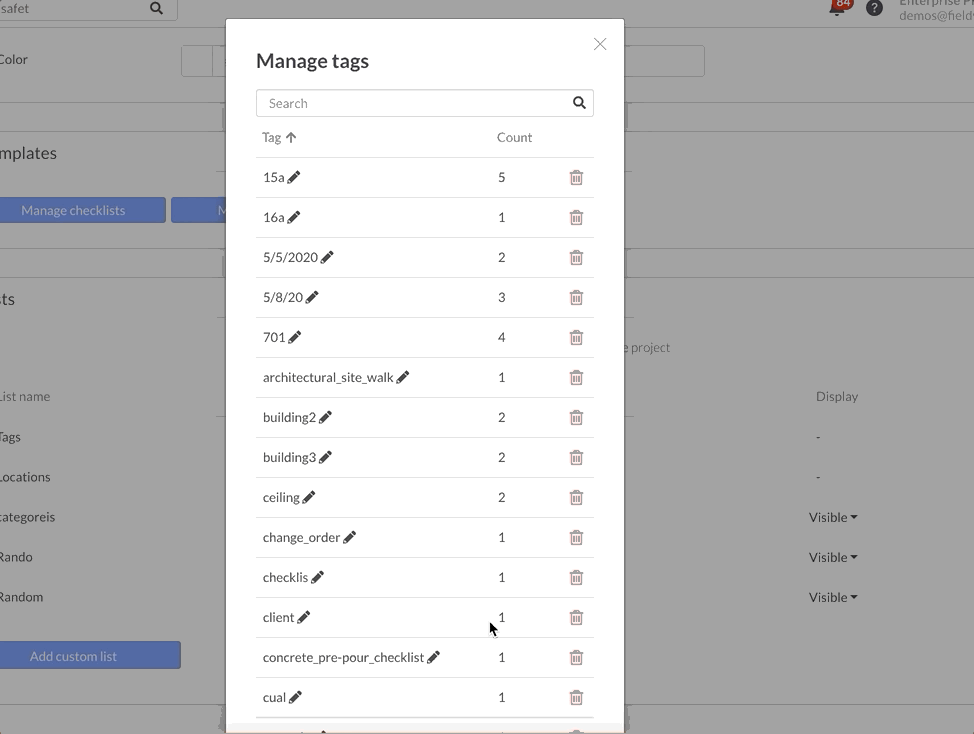
Task: Open the Visible dropdown for Rando list
Action: pos(833,557)
